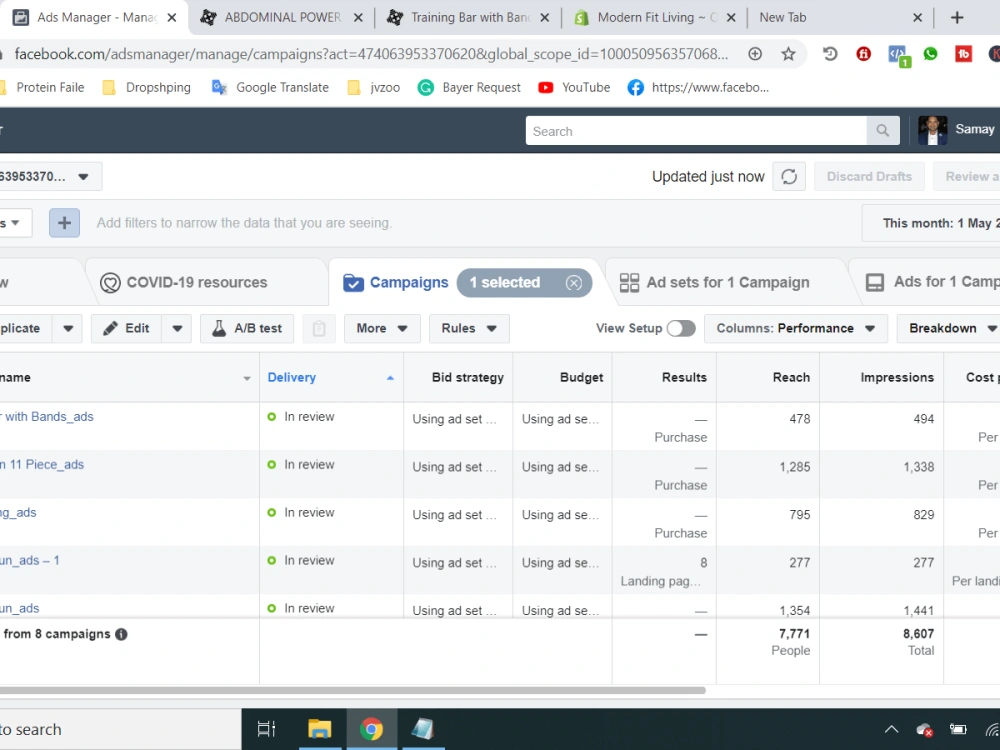Screen dimensions: 1000x750
Task: Switch to Training Bar with Bands browser tab
Action: pos(469,18)
